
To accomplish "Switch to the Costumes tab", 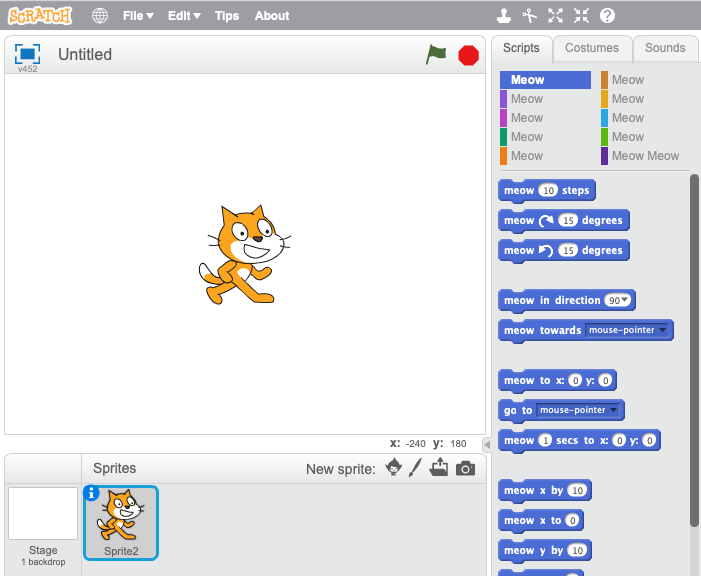I will [592, 48].
